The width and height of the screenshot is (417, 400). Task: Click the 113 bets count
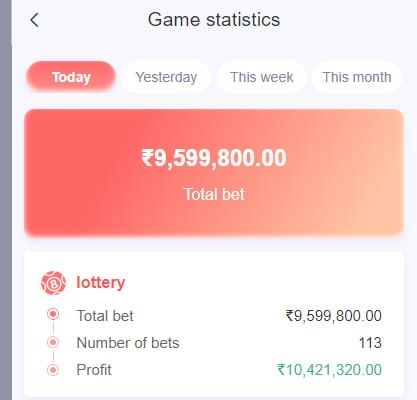370,343
